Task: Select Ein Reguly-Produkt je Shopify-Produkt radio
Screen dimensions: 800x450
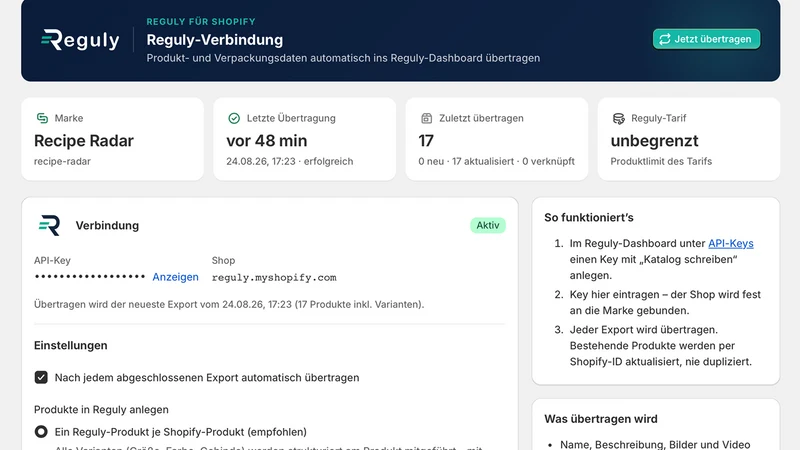Action: coord(41,432)
